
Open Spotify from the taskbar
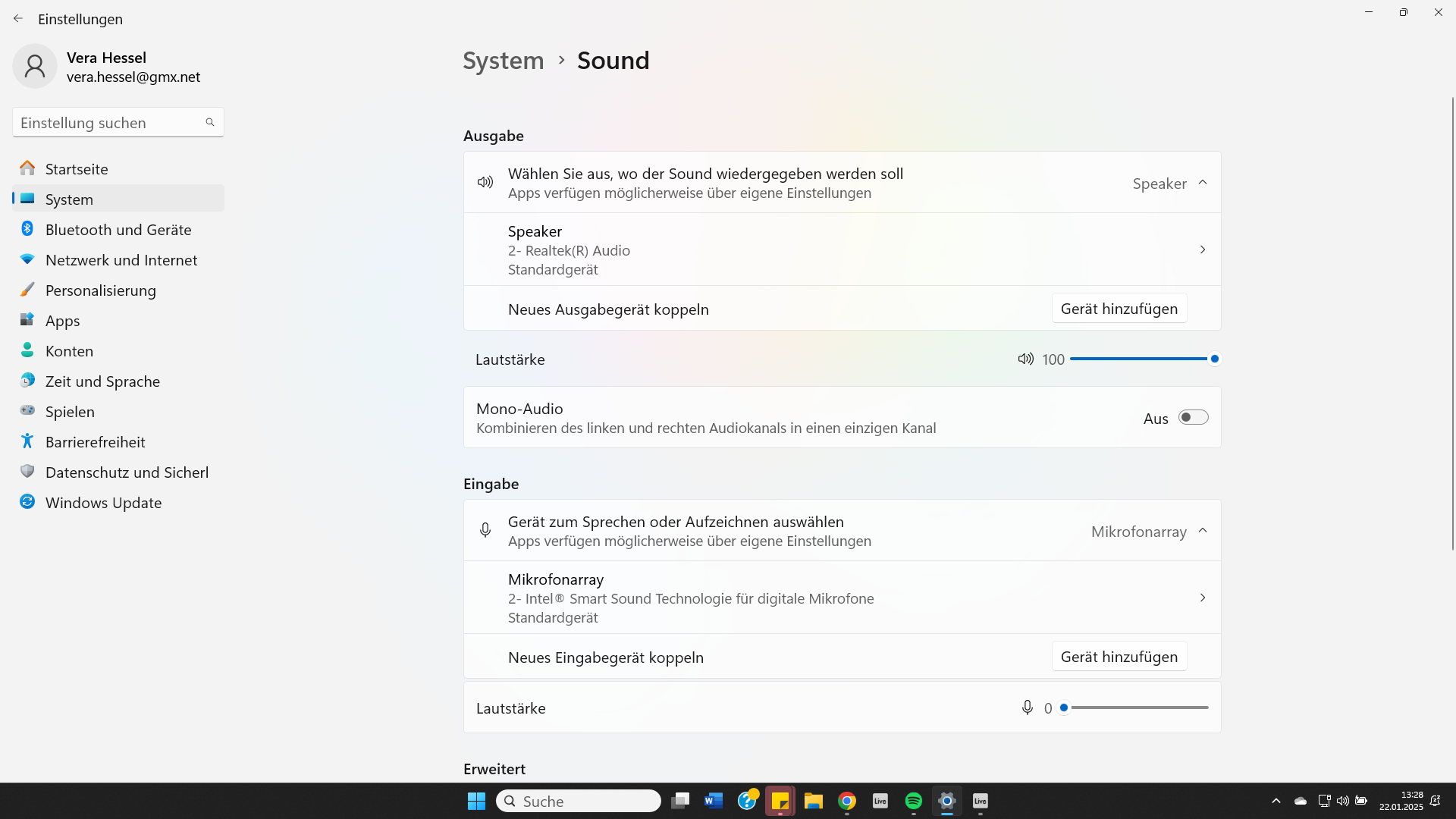point(913,801)
